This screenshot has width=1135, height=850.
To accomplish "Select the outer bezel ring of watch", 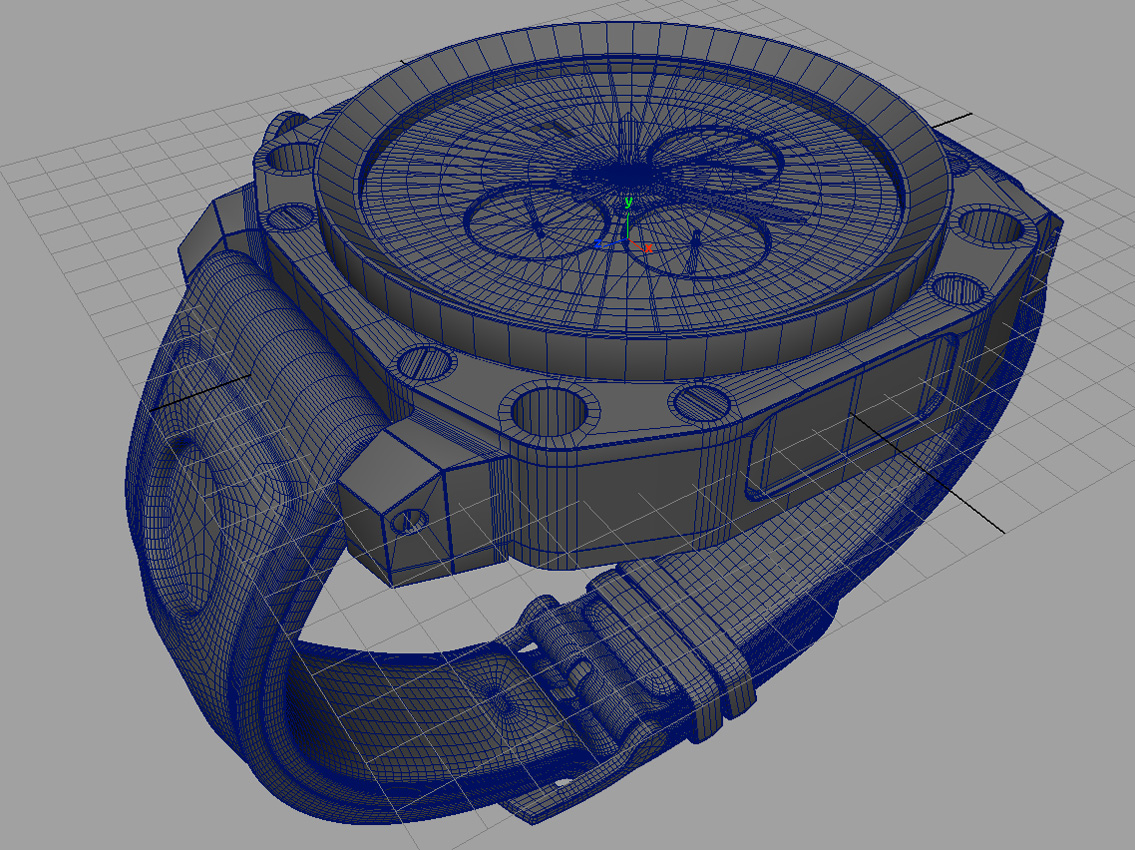I will [x=631, y=203].
